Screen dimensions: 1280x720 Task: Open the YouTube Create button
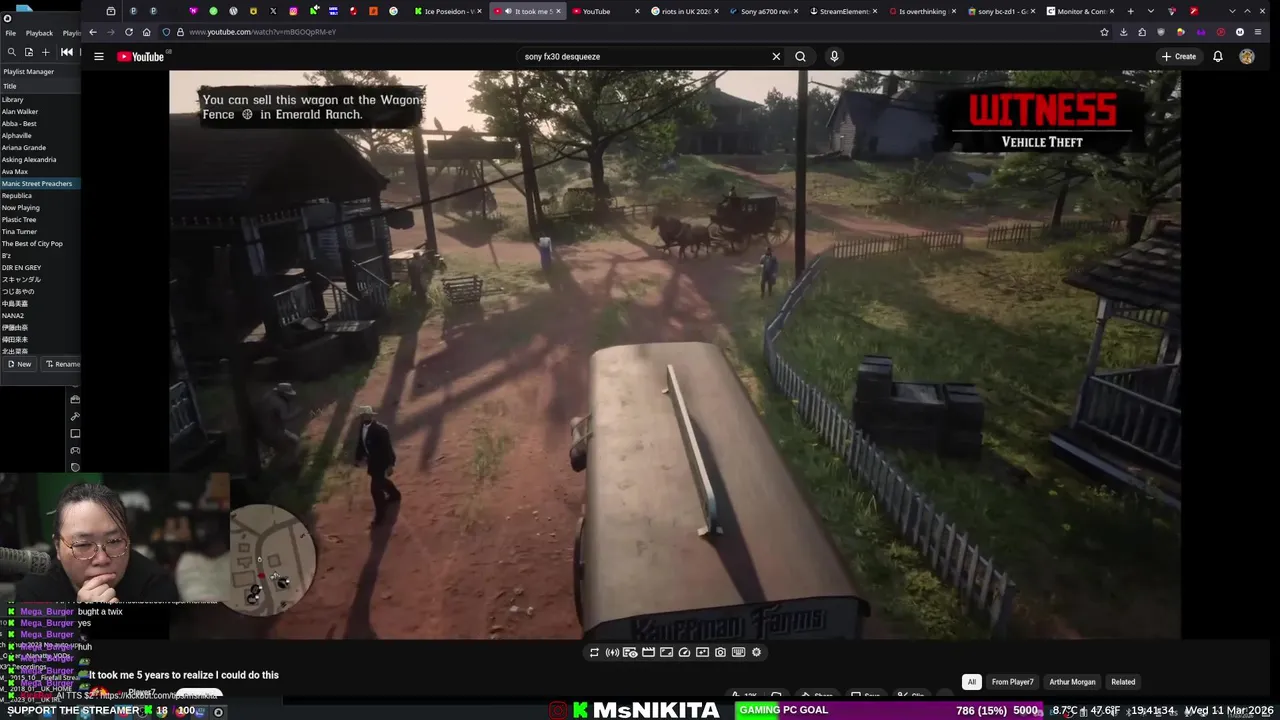coord(1179,56)
